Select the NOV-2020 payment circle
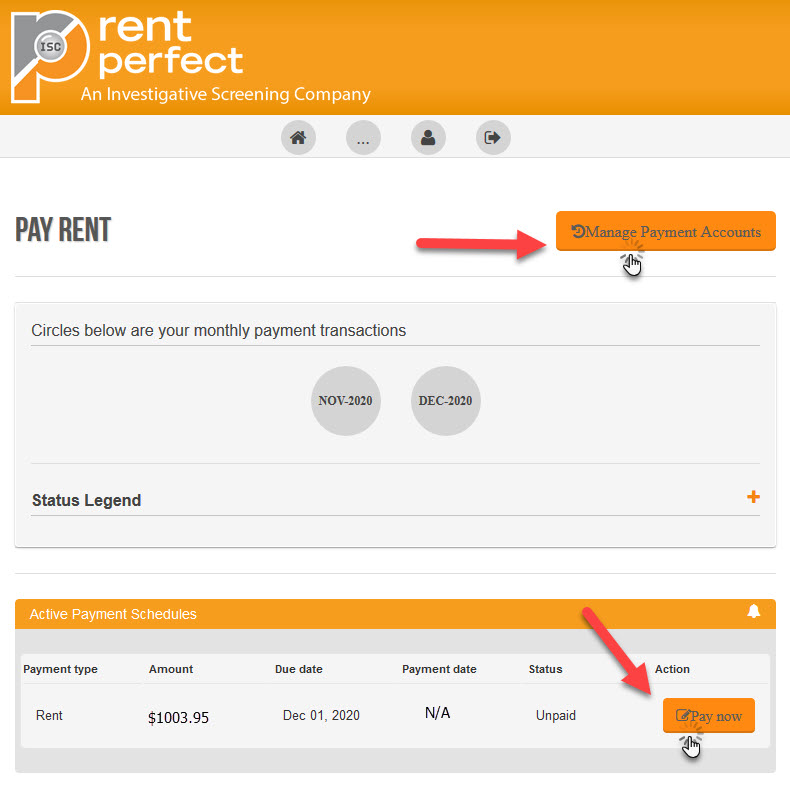This screenshot has height=787, width=790. click(346, 401)
